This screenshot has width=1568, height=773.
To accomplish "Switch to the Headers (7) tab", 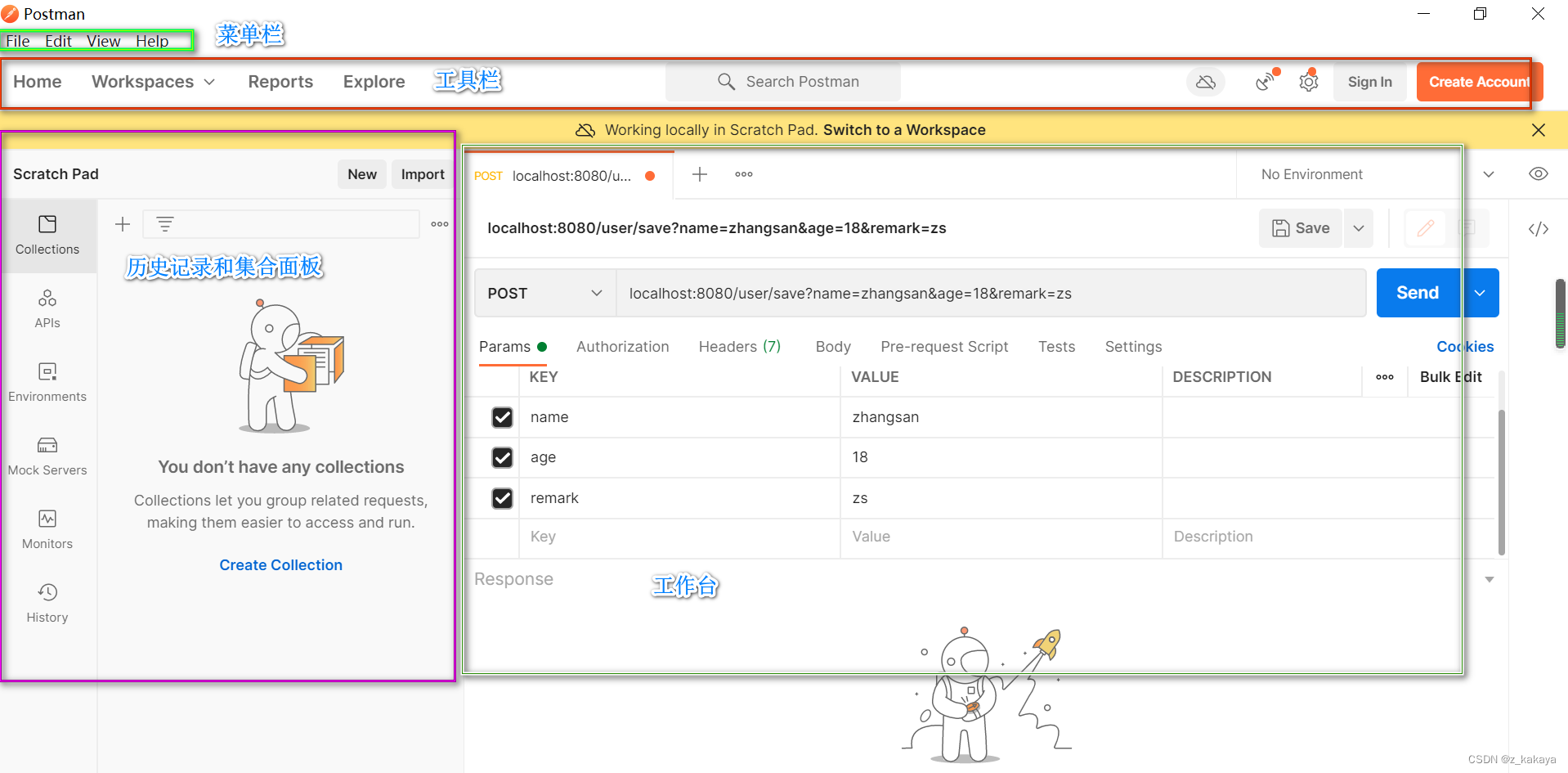I will (x=740, y=347).
